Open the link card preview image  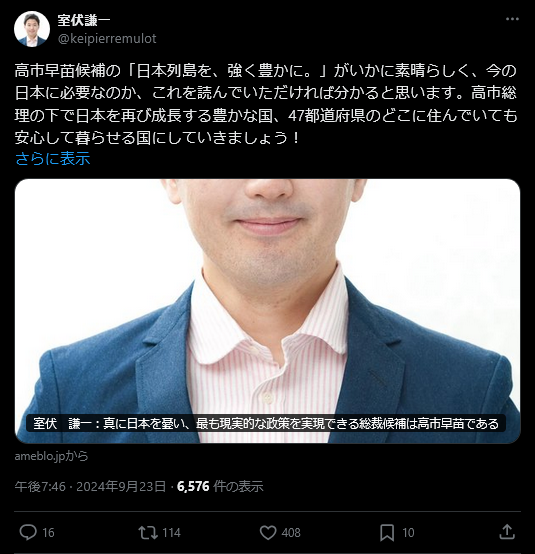[x=268, y=311]
